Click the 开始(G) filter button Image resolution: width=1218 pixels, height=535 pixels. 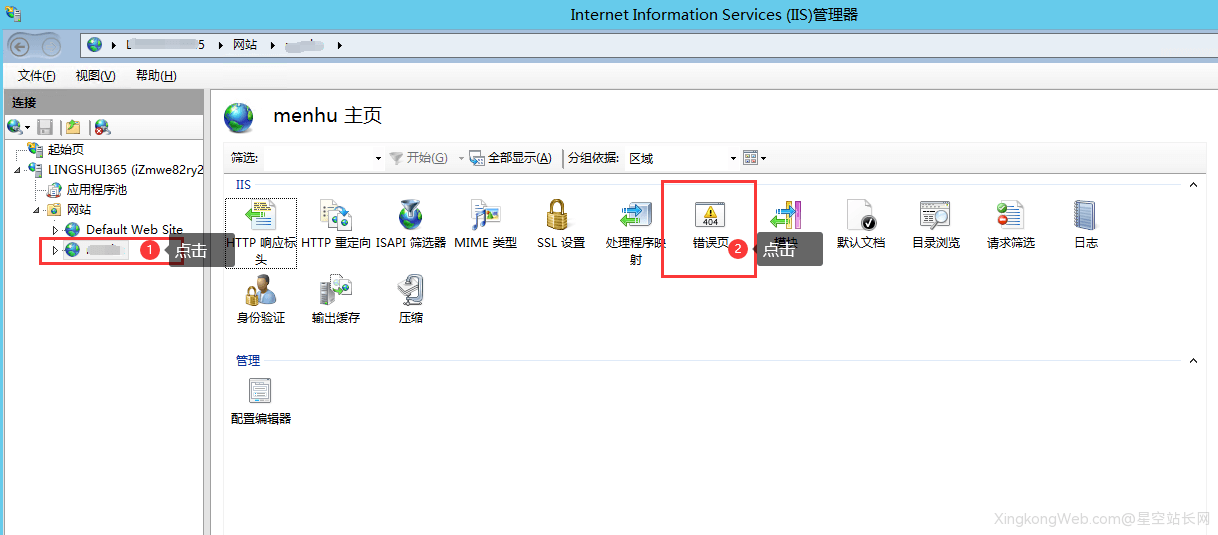pyautogui.click(x=419, y=158)
